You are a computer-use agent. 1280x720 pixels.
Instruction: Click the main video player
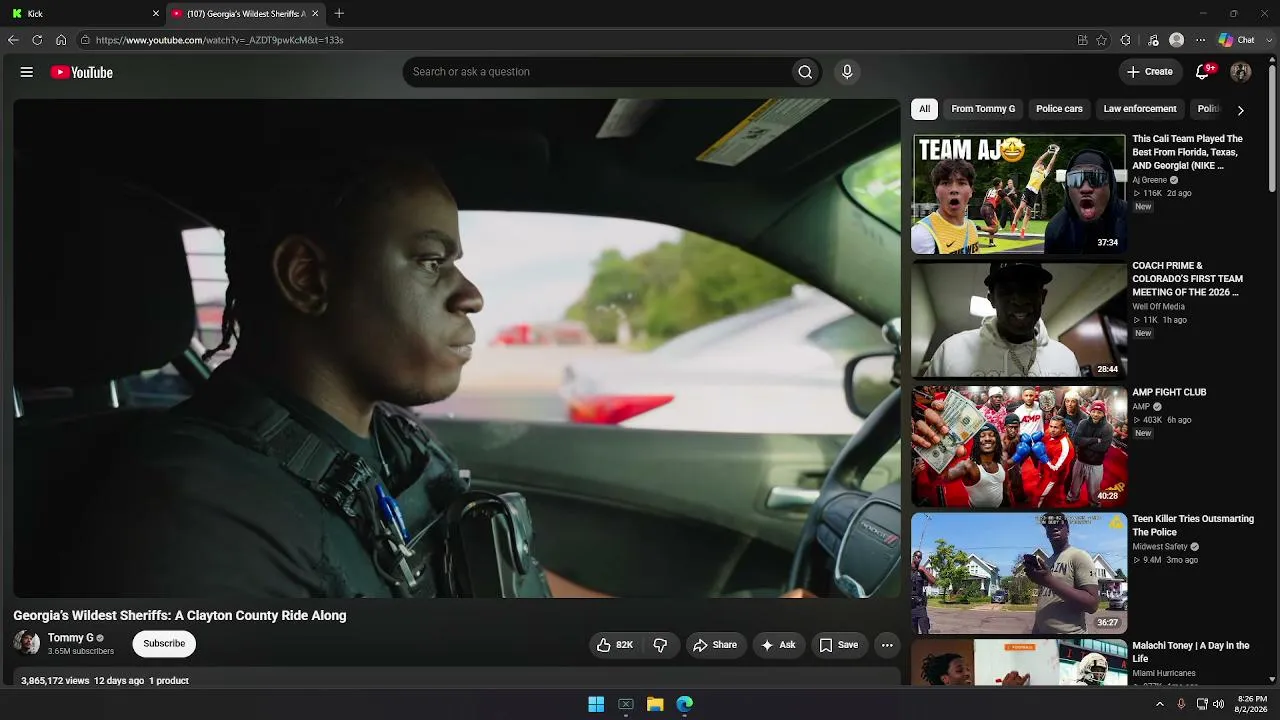457,348
